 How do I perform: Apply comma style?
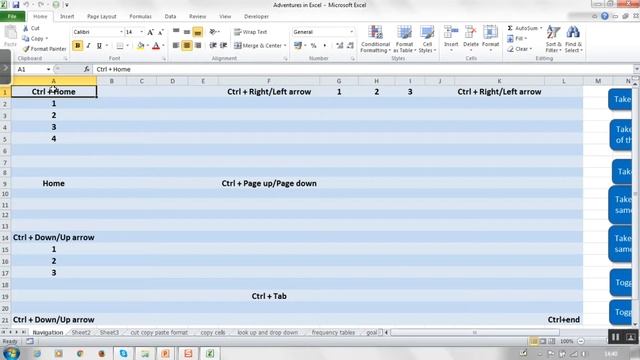(x=324, y=46)
